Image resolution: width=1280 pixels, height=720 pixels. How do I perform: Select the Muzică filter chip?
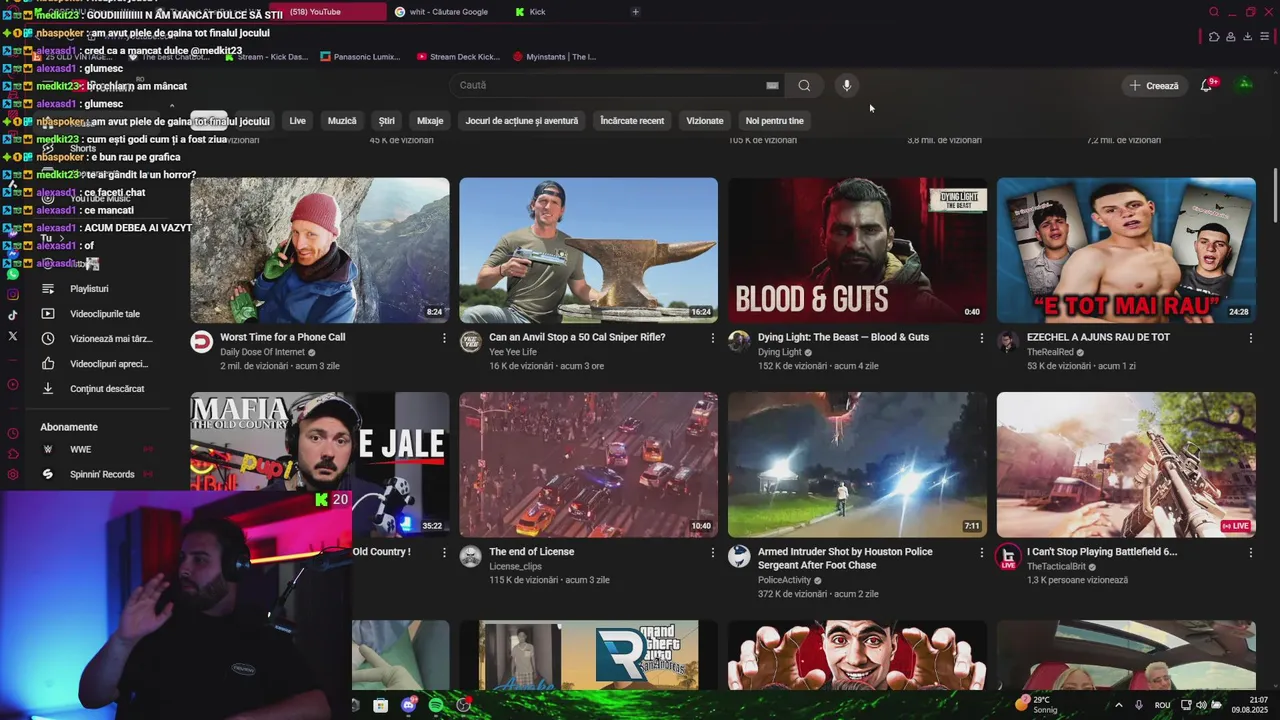342,121
